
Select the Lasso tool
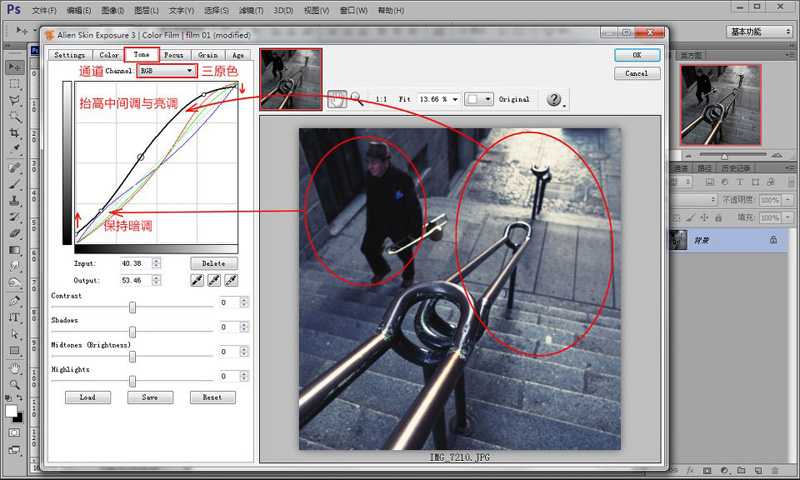click(14, 100)
